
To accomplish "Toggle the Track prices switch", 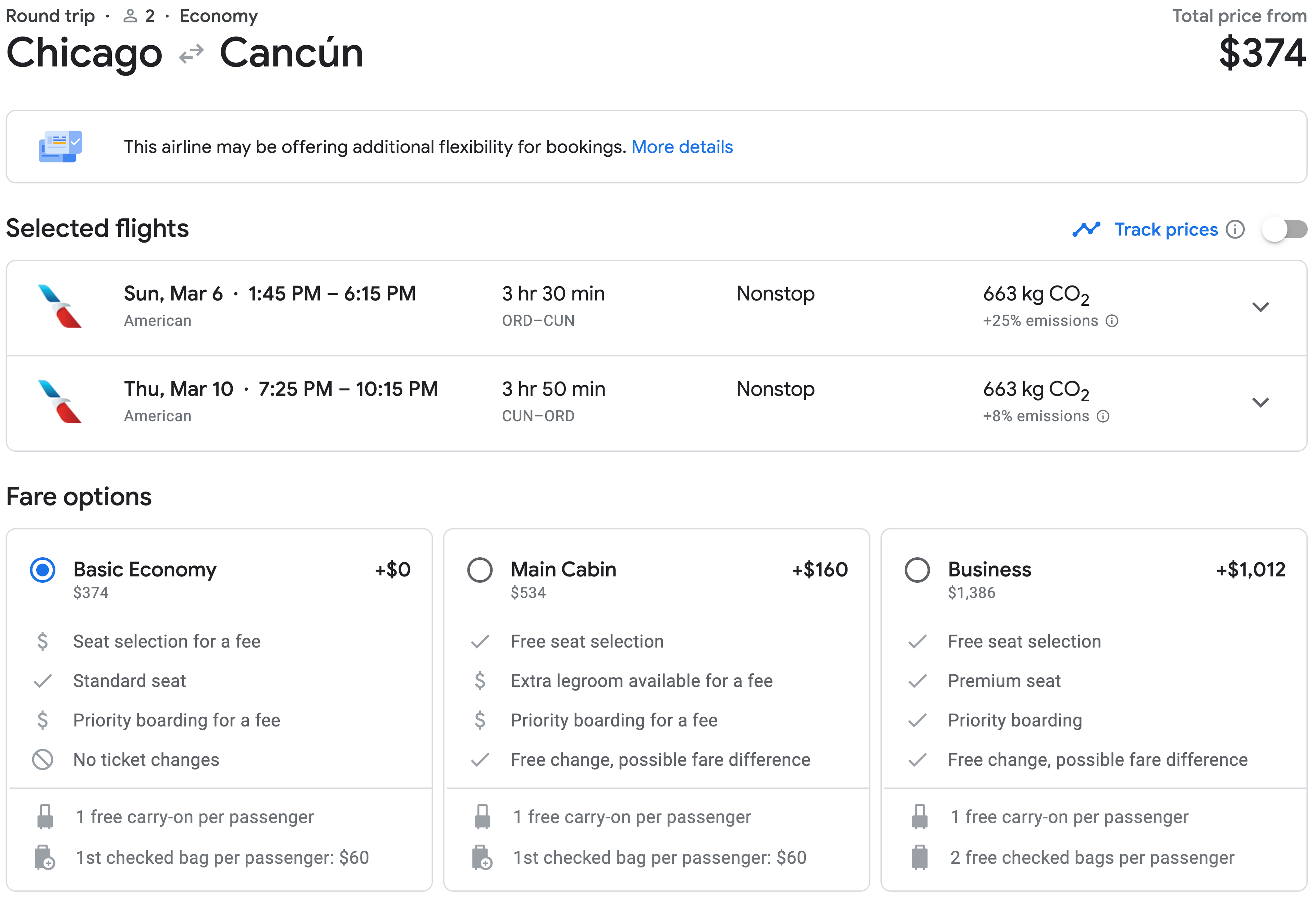I will coord(1285,229).
